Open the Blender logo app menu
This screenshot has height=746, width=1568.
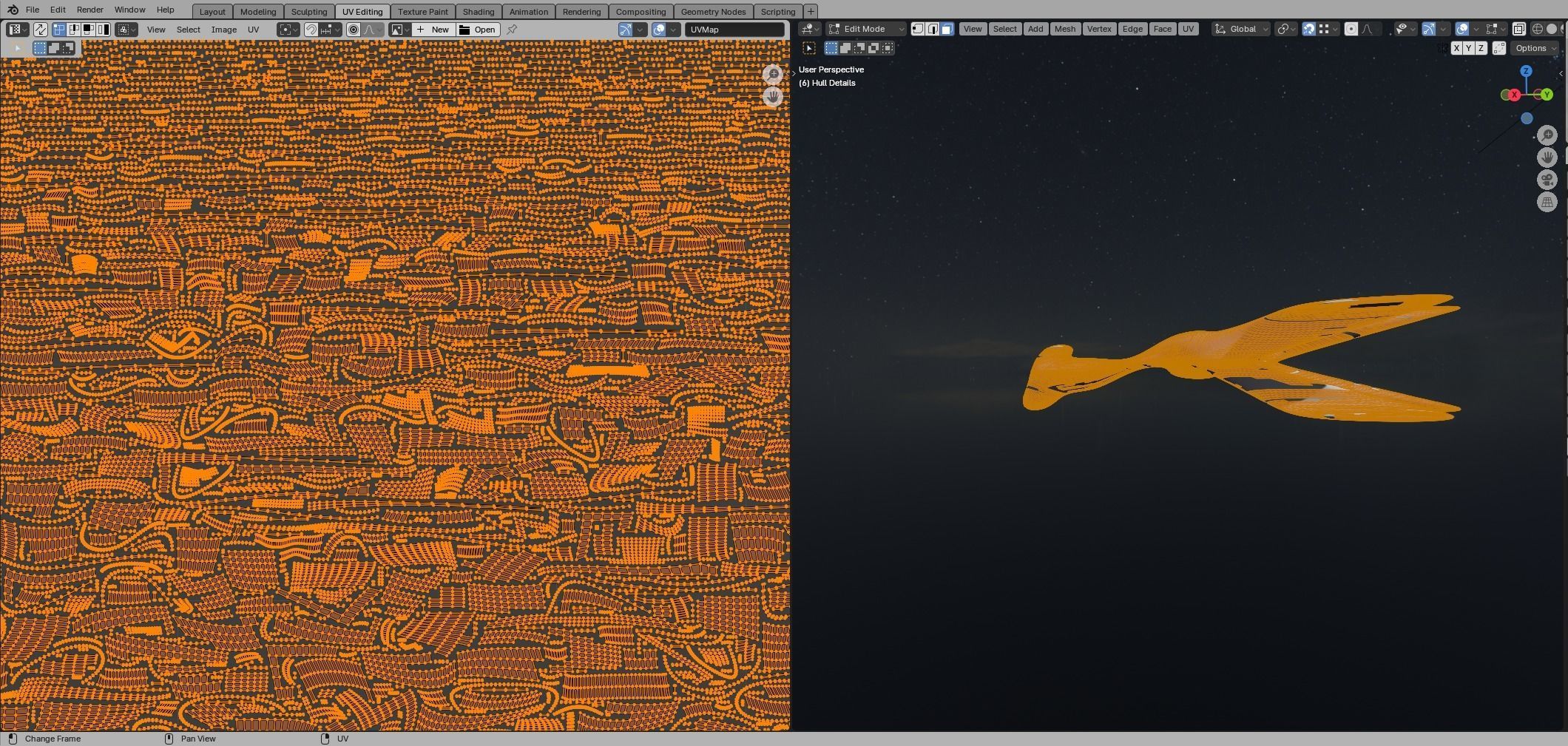(x=12, y=10)
